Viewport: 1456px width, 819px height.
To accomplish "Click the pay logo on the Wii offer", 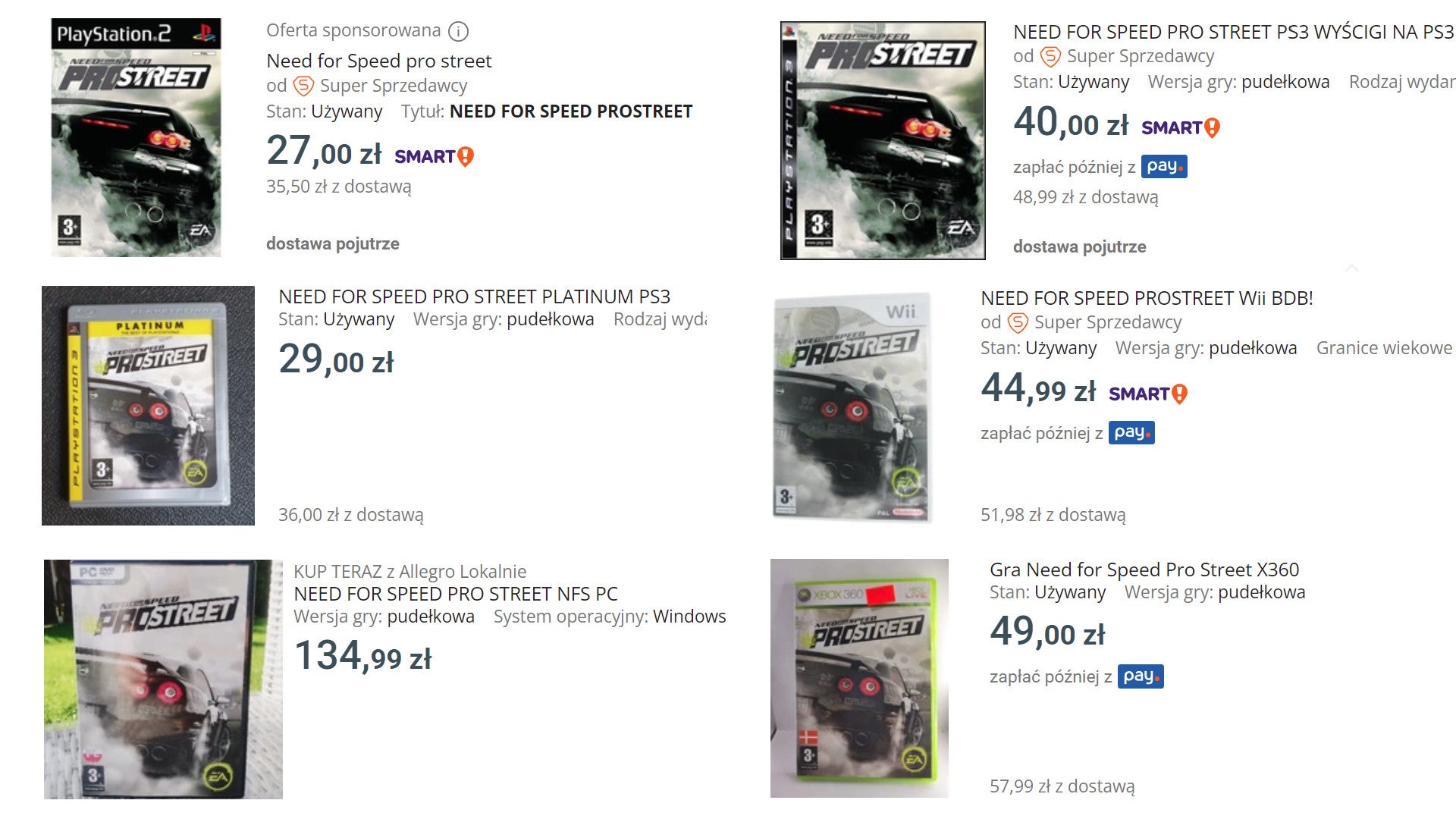I will coord(1131,433).
